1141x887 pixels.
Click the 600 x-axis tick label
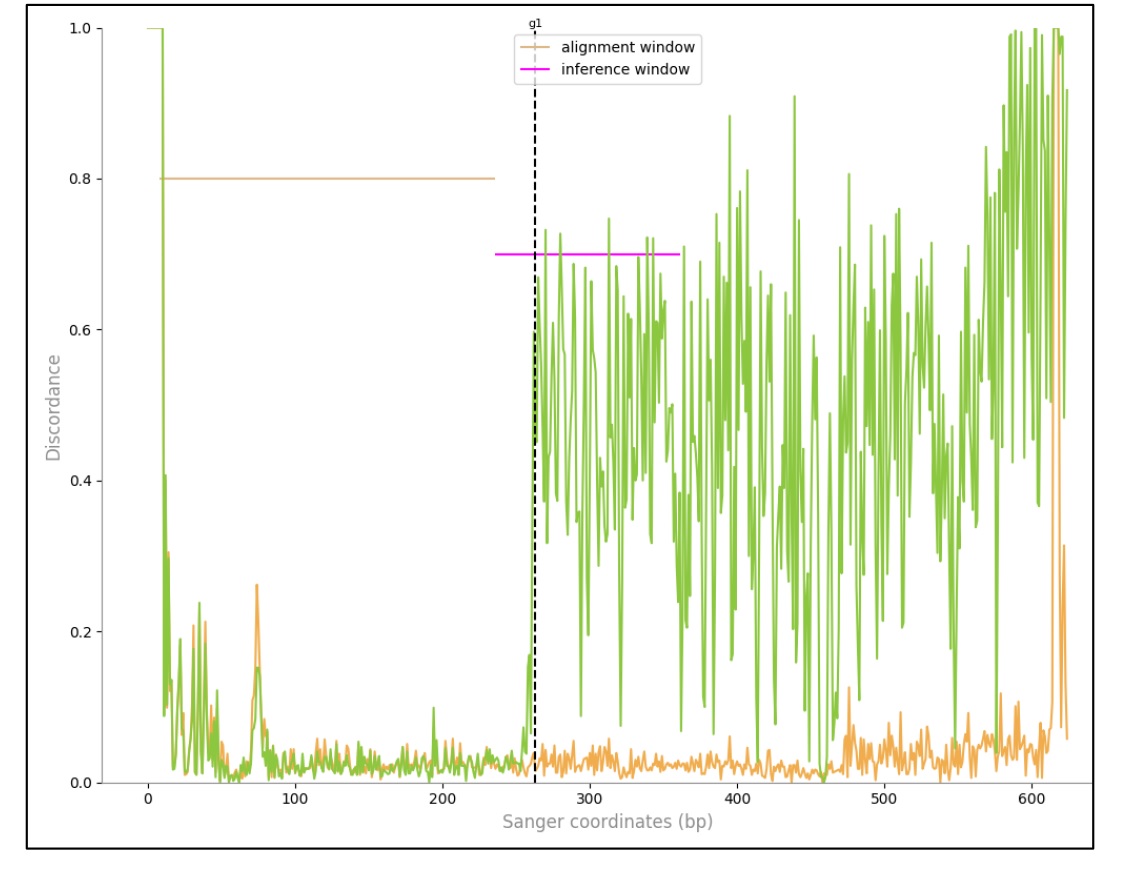(1032, 799)
